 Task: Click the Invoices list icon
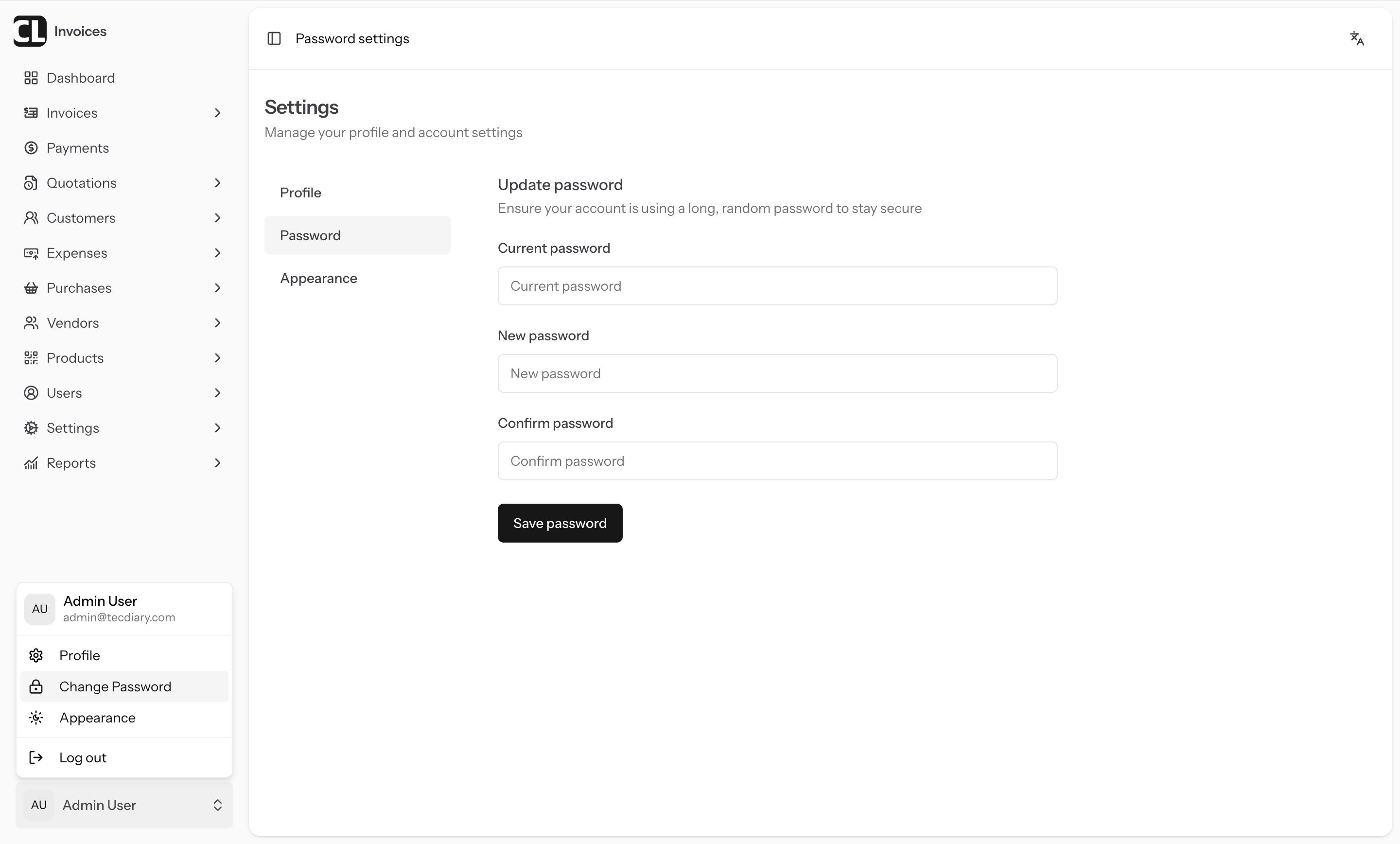pos(31,112)
